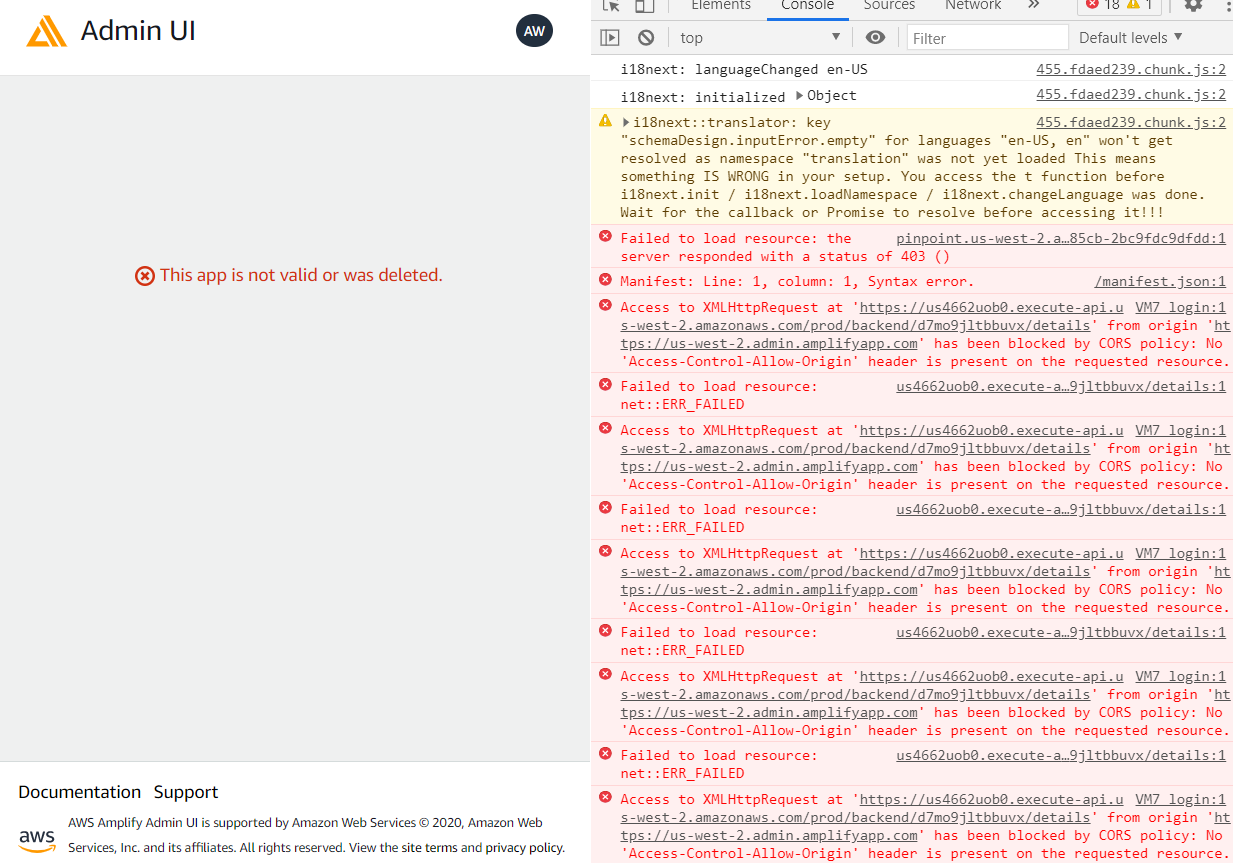Follow the privacy policy link in the footer
Image resolution: width=1233 pixels, height=863 pixels.
(524, 847)
